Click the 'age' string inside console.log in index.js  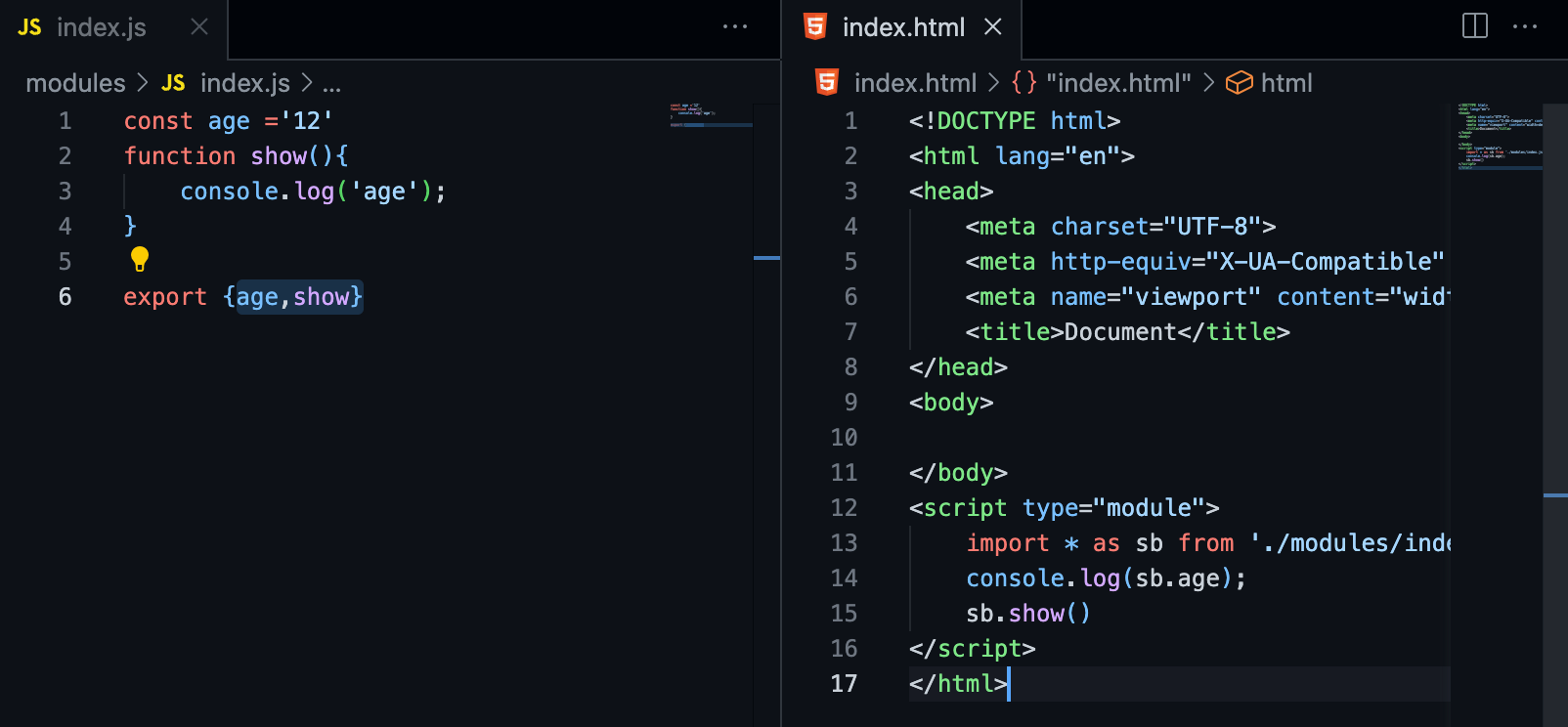[384, 191]
